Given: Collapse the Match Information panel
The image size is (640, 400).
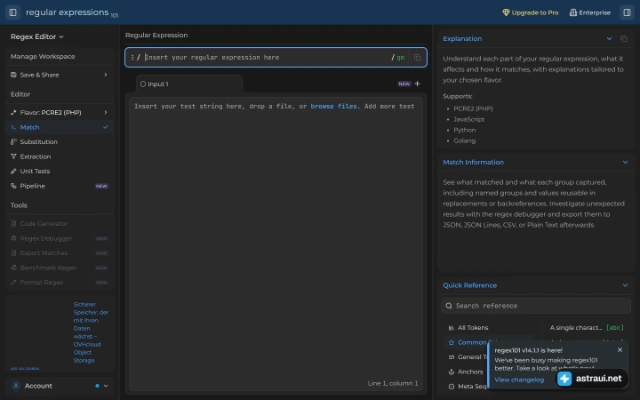Looking at the screenshot, I should (x=625, y=162).
